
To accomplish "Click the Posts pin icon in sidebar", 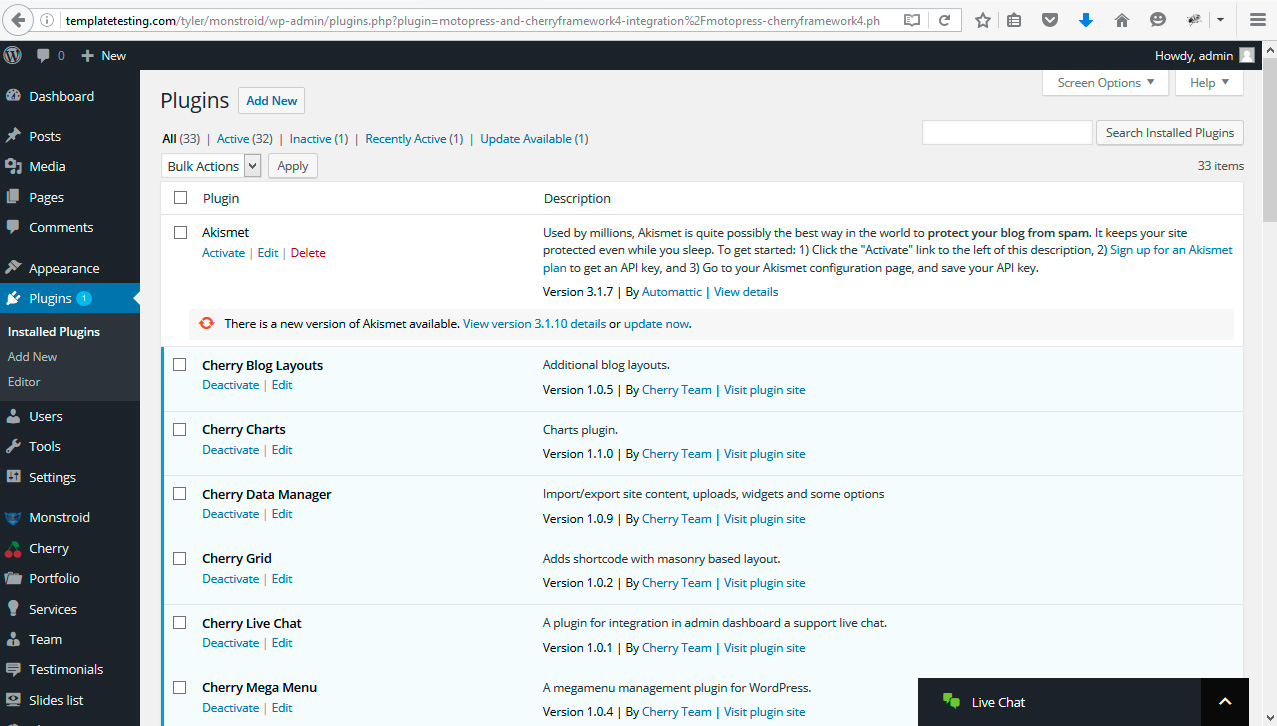I will coord(13,136).
